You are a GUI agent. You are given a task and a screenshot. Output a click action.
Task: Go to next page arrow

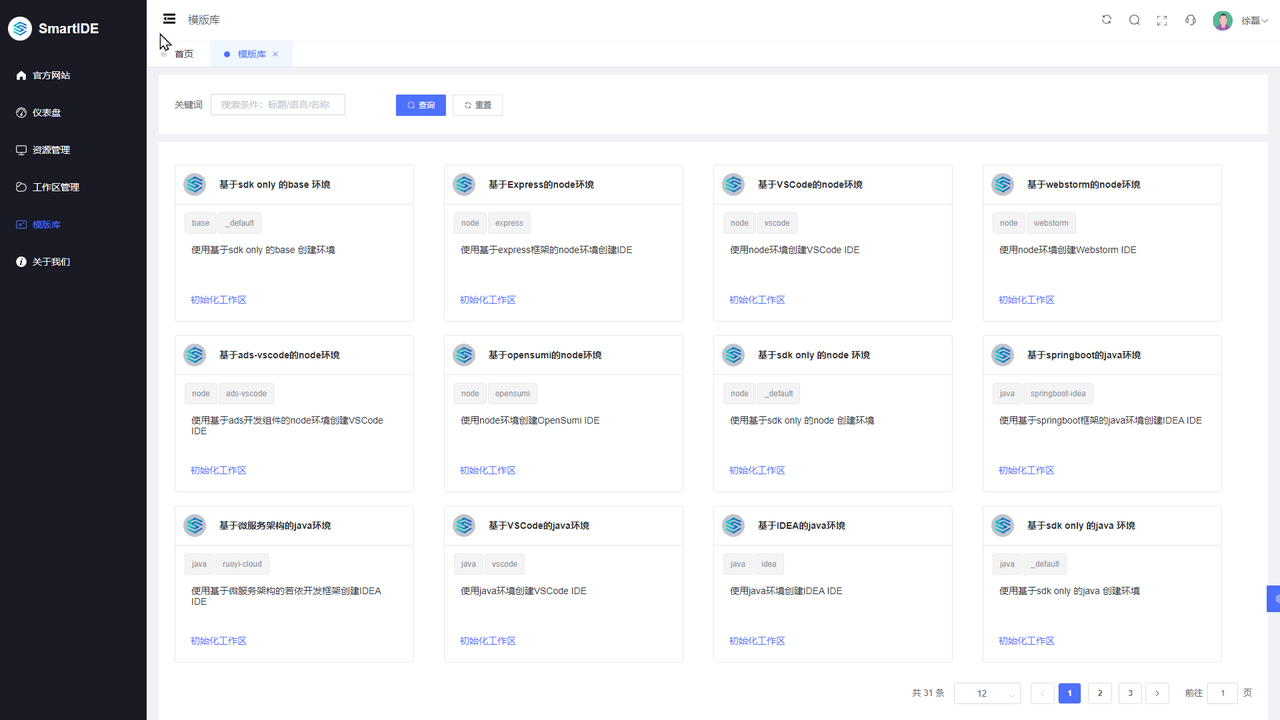click(1158, 693)
